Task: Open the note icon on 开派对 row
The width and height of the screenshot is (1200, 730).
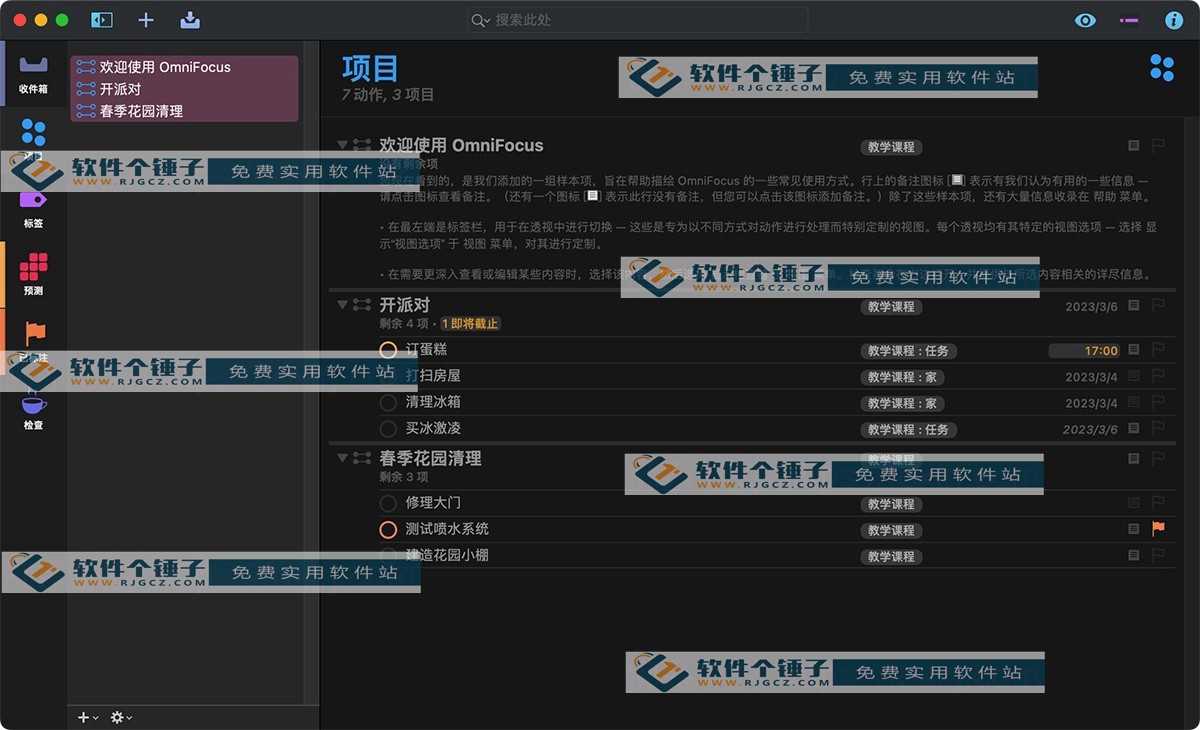Action: coord(1133,305)
